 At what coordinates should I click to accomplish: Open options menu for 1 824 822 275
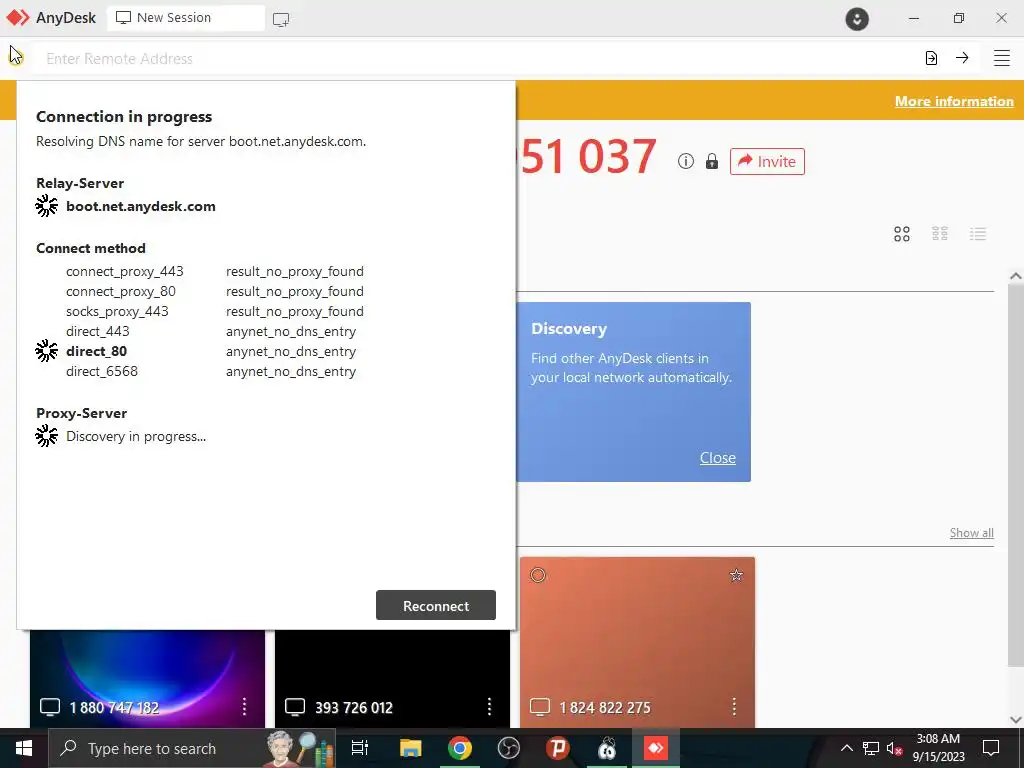click(x=734, y=706)
